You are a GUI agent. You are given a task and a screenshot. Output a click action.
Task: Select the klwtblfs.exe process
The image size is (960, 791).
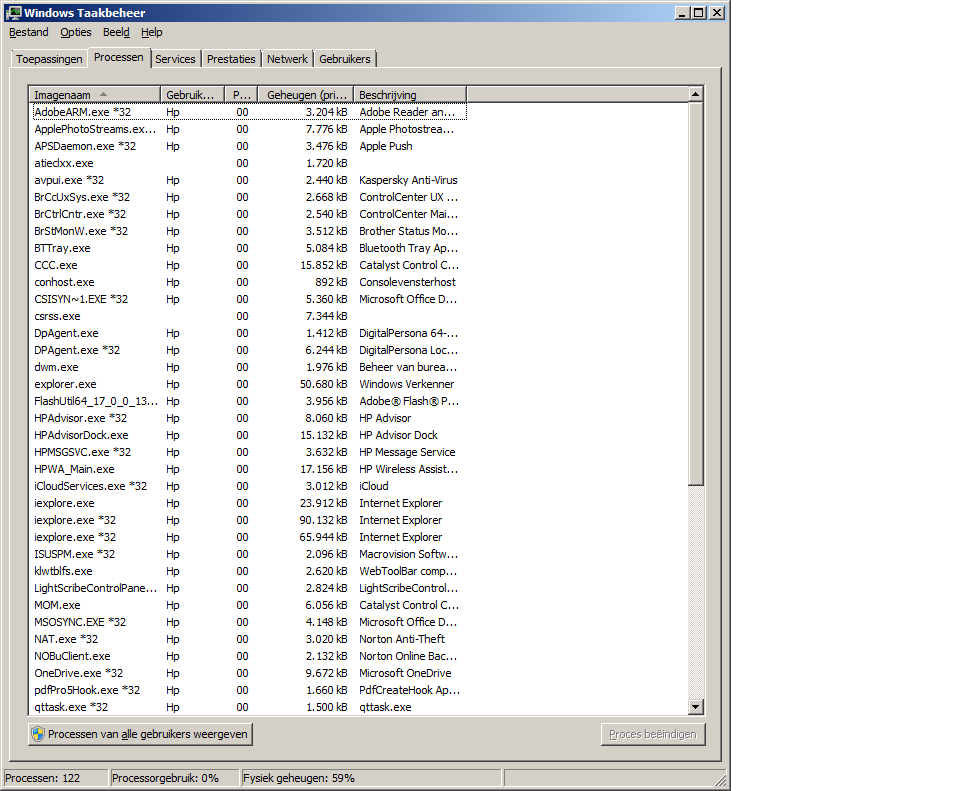coord(249,571)
